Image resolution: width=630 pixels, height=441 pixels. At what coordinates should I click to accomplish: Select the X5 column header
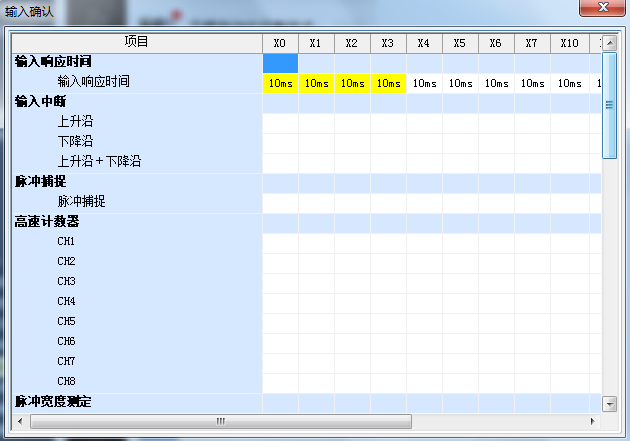[x=460, y=43]
